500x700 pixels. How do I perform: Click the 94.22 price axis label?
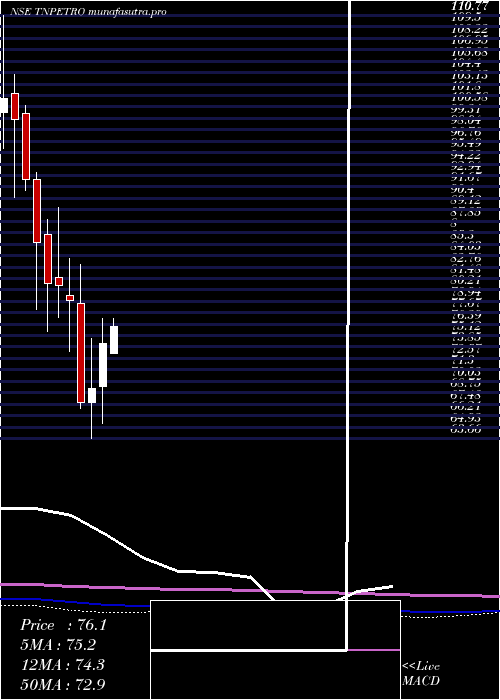466,155
